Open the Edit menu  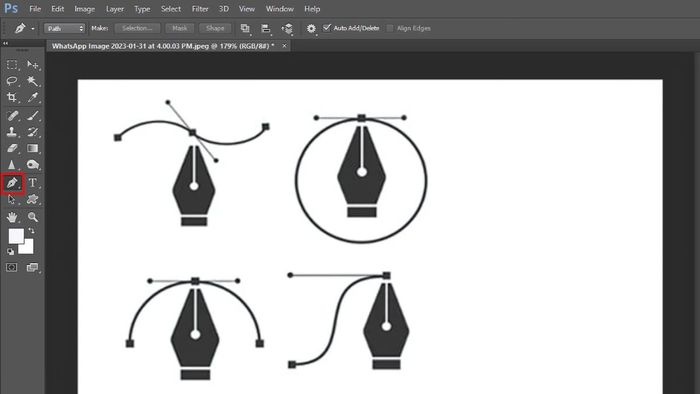58,8
